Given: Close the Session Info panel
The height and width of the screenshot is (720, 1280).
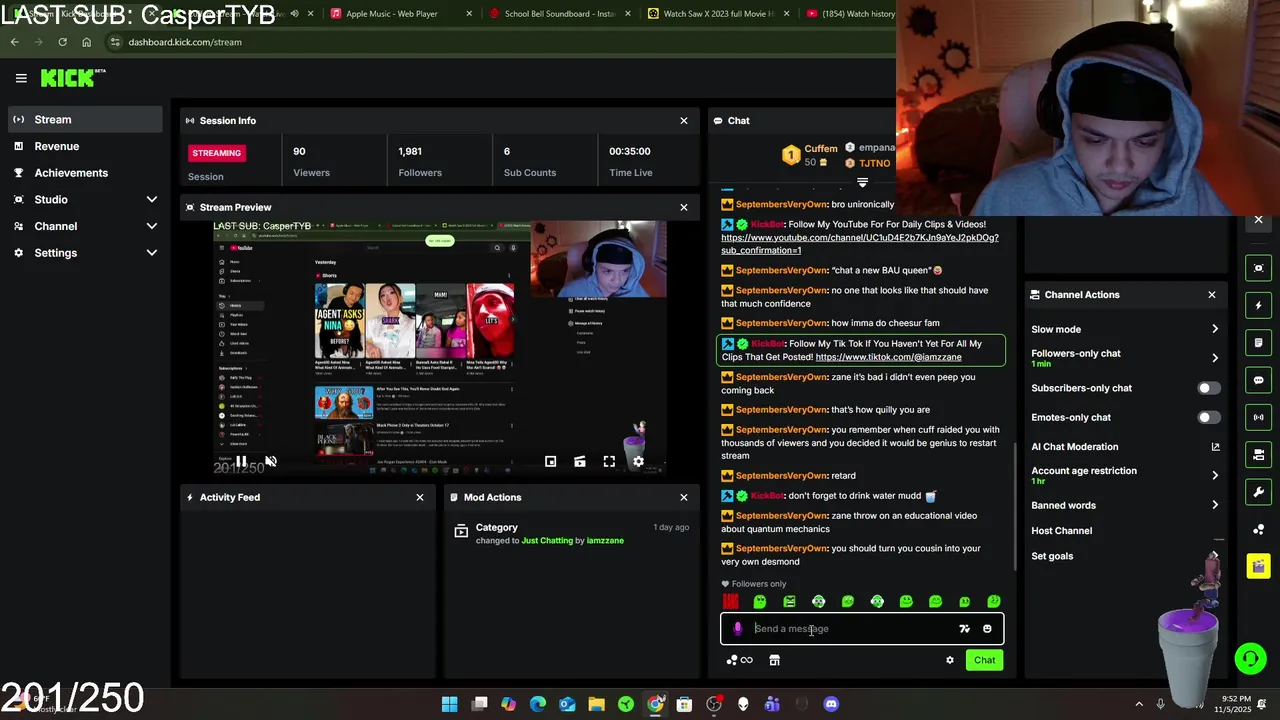Looking at the screenshot, I should click(x=684, y=121).
